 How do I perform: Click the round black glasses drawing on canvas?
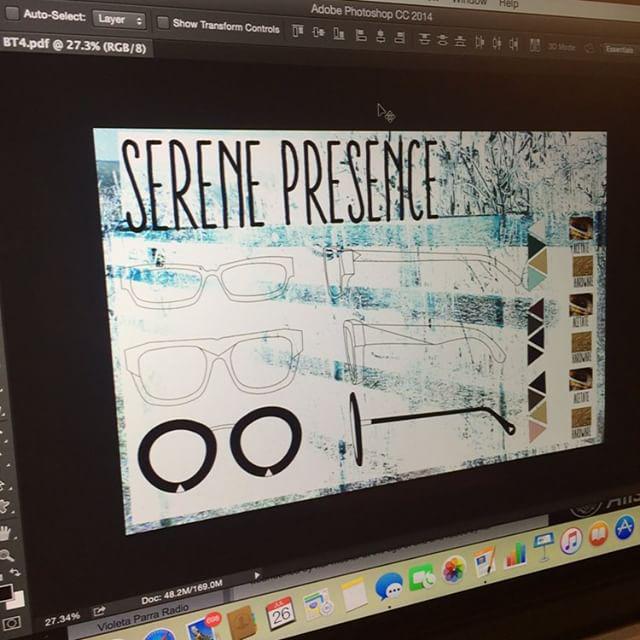pos(220,448)
